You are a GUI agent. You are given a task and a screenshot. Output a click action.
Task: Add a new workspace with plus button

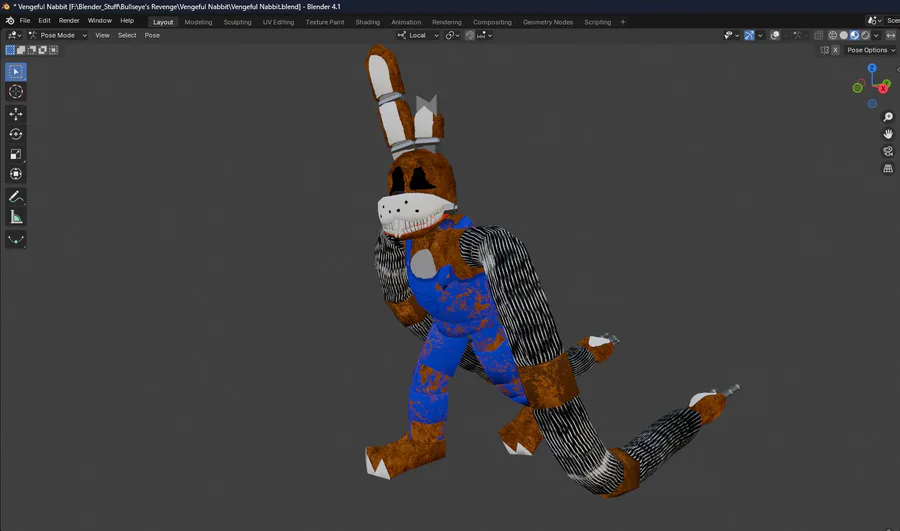tap(623, 22)
